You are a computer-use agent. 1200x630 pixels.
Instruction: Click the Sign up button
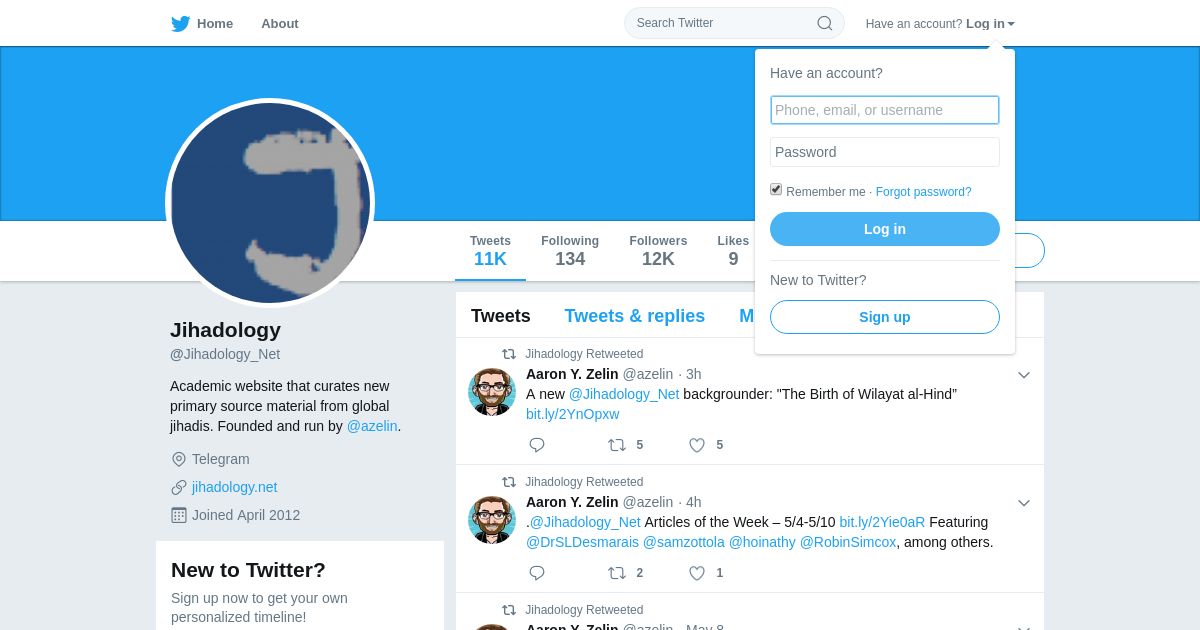click(x=885, y=317)
